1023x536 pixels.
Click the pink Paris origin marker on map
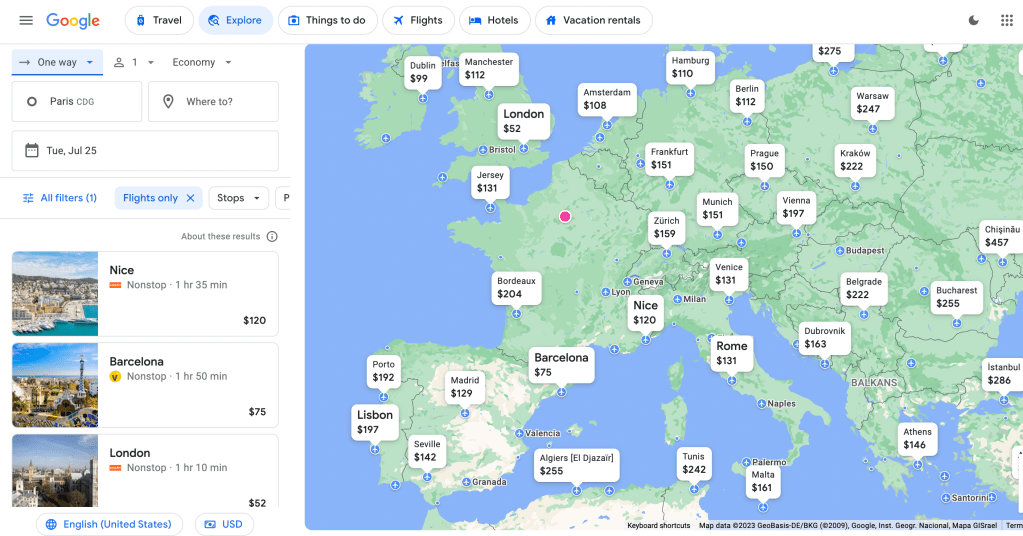(565, 216)
